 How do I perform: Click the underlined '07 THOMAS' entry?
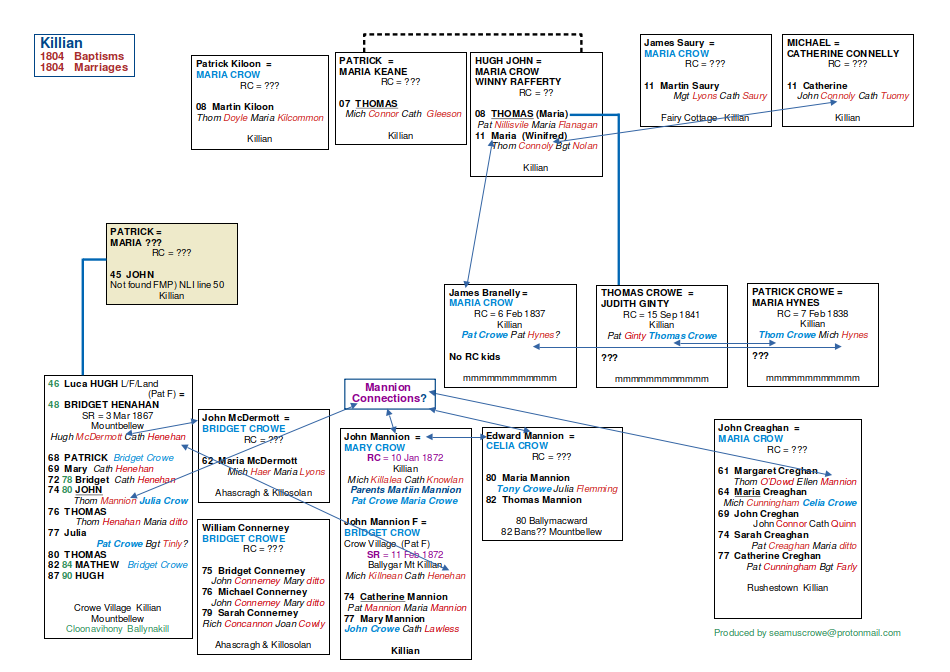368,103
